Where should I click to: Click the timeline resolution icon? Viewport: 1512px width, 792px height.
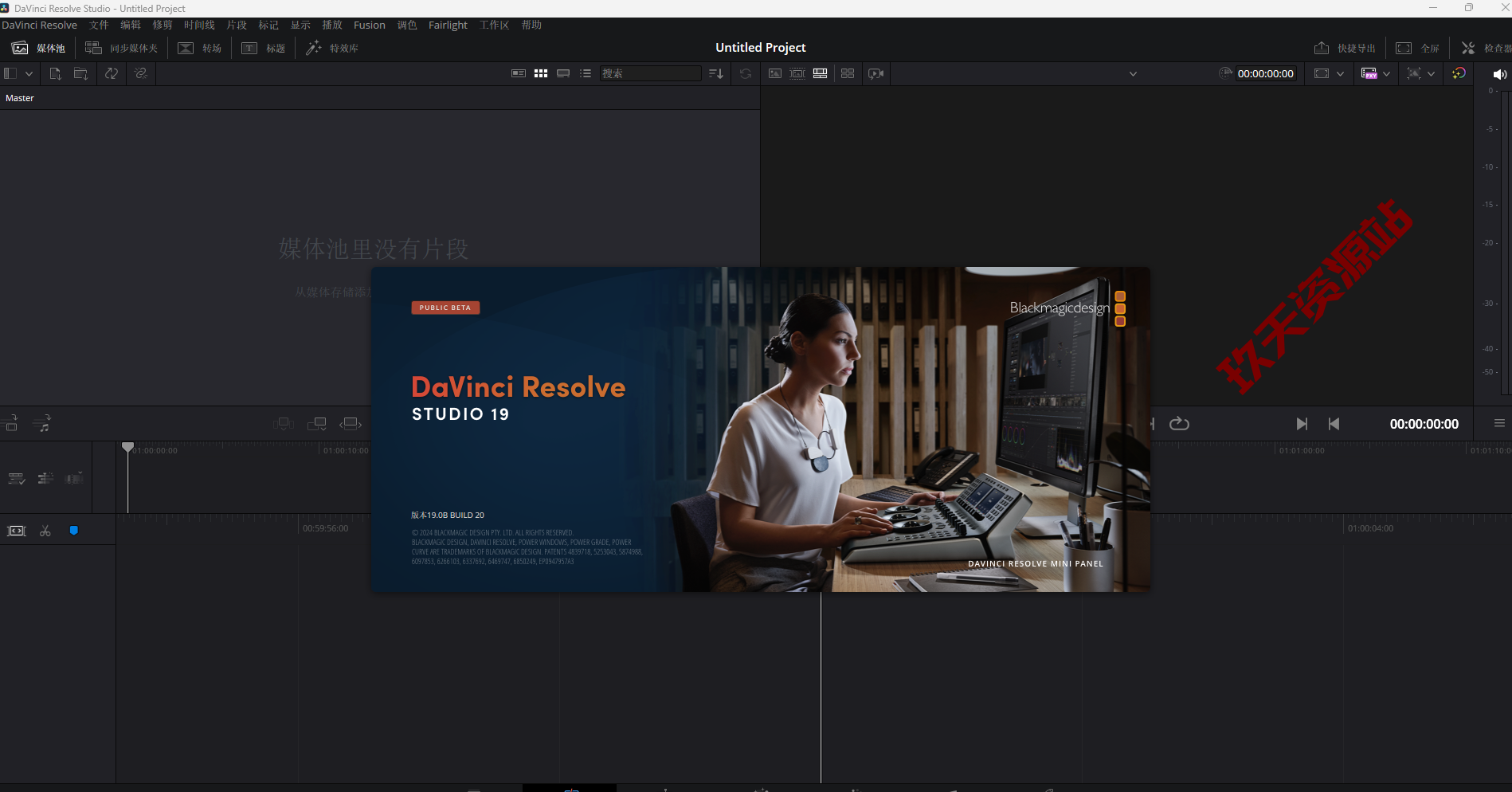[x=1322, y=73]
